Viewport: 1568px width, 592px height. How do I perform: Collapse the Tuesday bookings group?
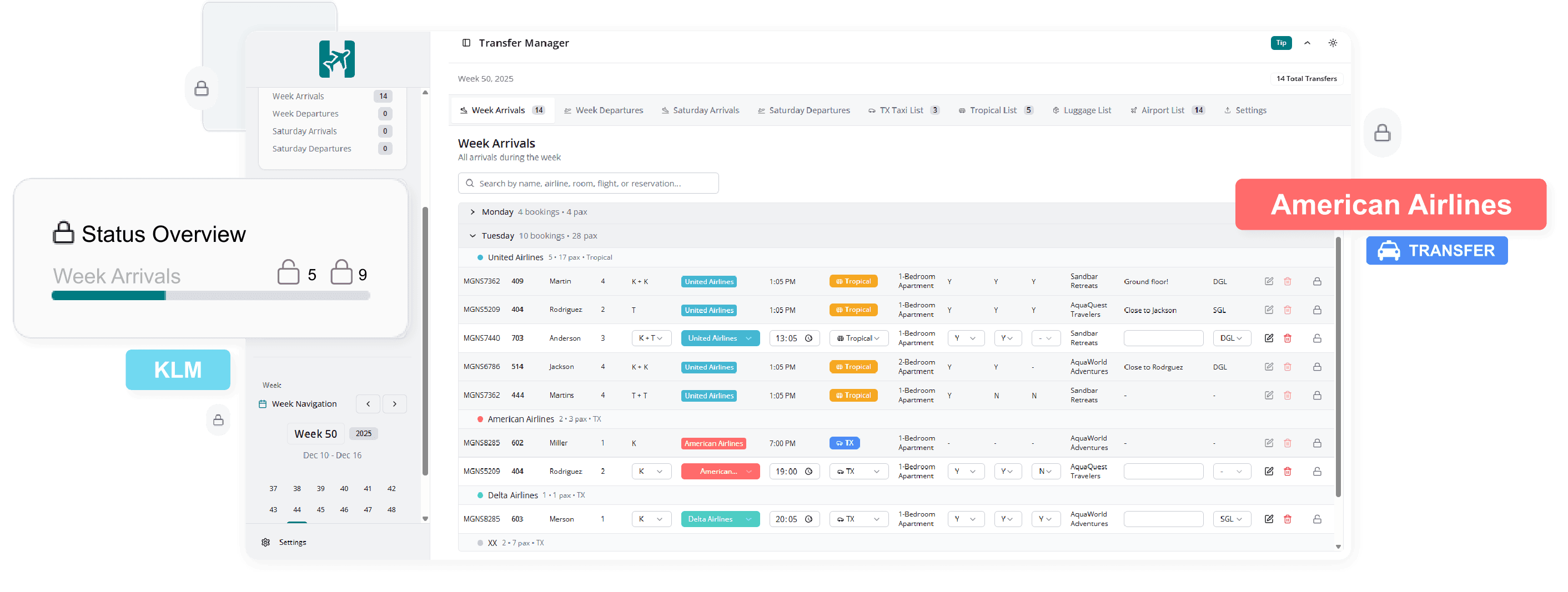coord(473,235)
